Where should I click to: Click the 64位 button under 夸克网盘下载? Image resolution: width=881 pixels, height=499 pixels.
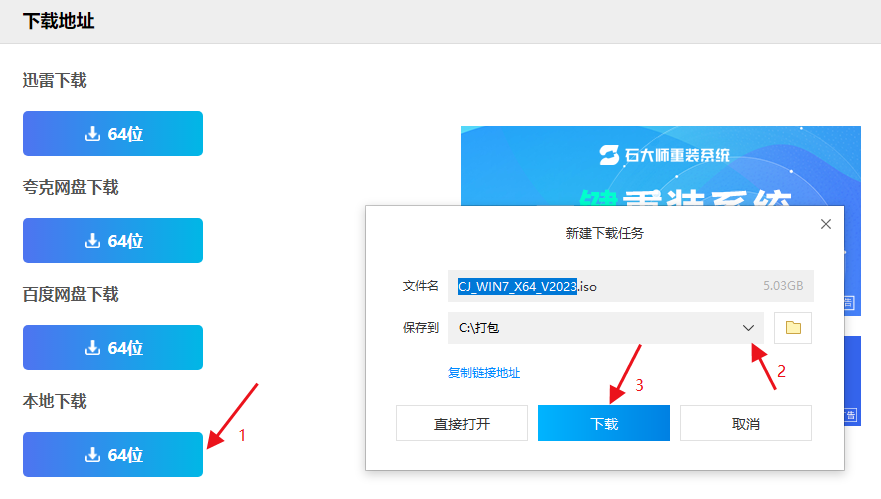(113, 241)
